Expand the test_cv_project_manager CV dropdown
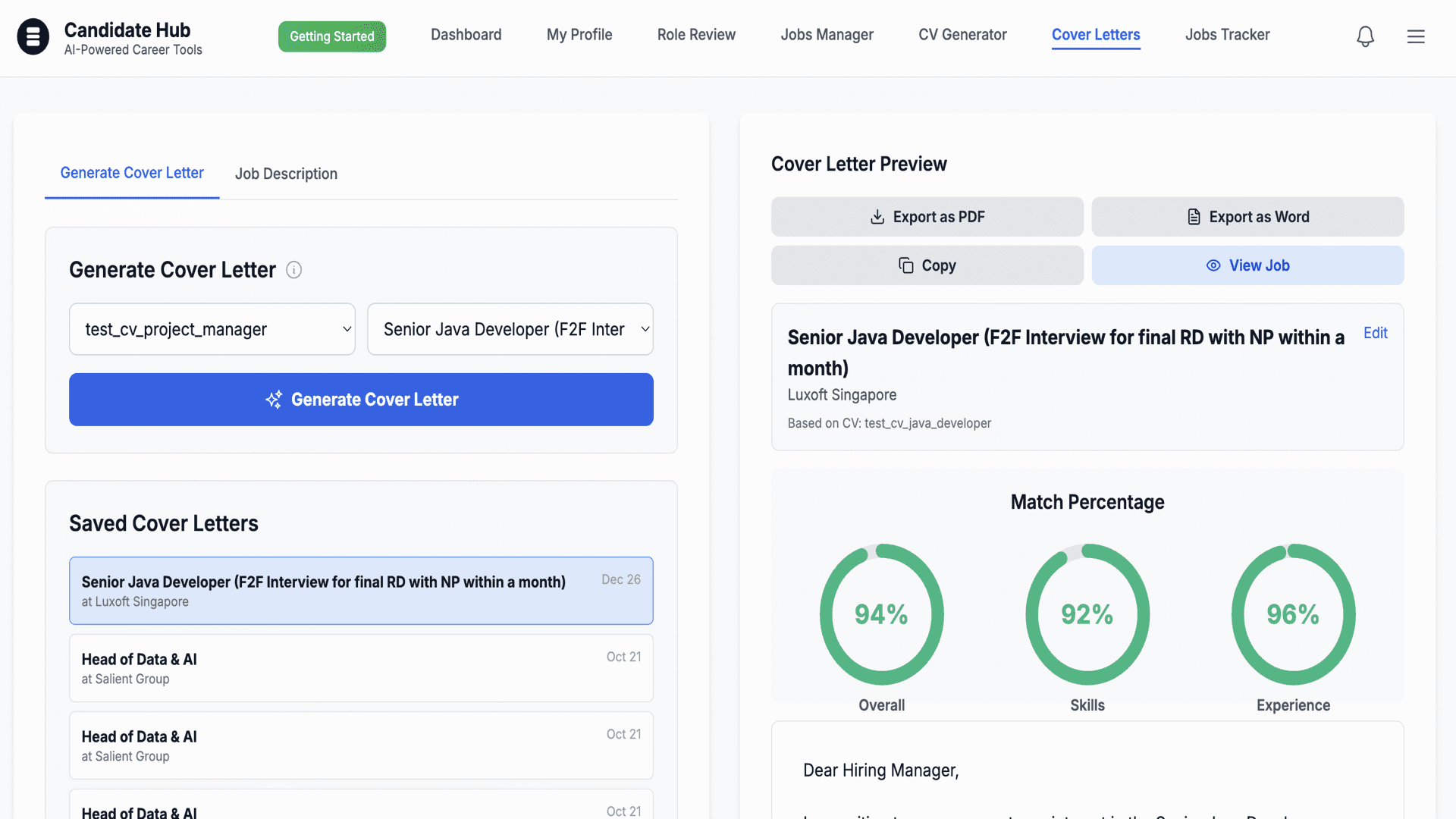The image size is (1456, 819). [x=212, y=329]
